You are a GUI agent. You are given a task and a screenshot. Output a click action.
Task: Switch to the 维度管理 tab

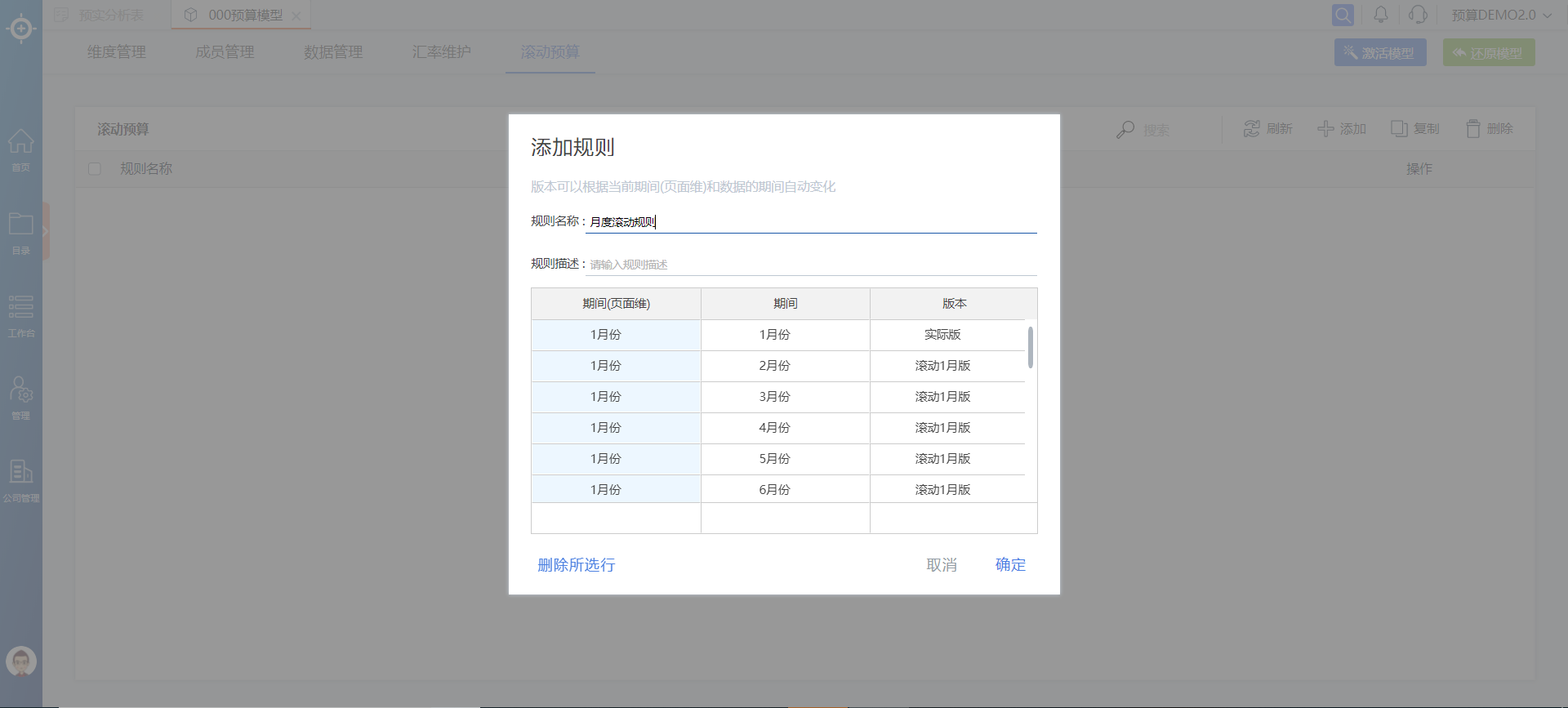(117, 52)
